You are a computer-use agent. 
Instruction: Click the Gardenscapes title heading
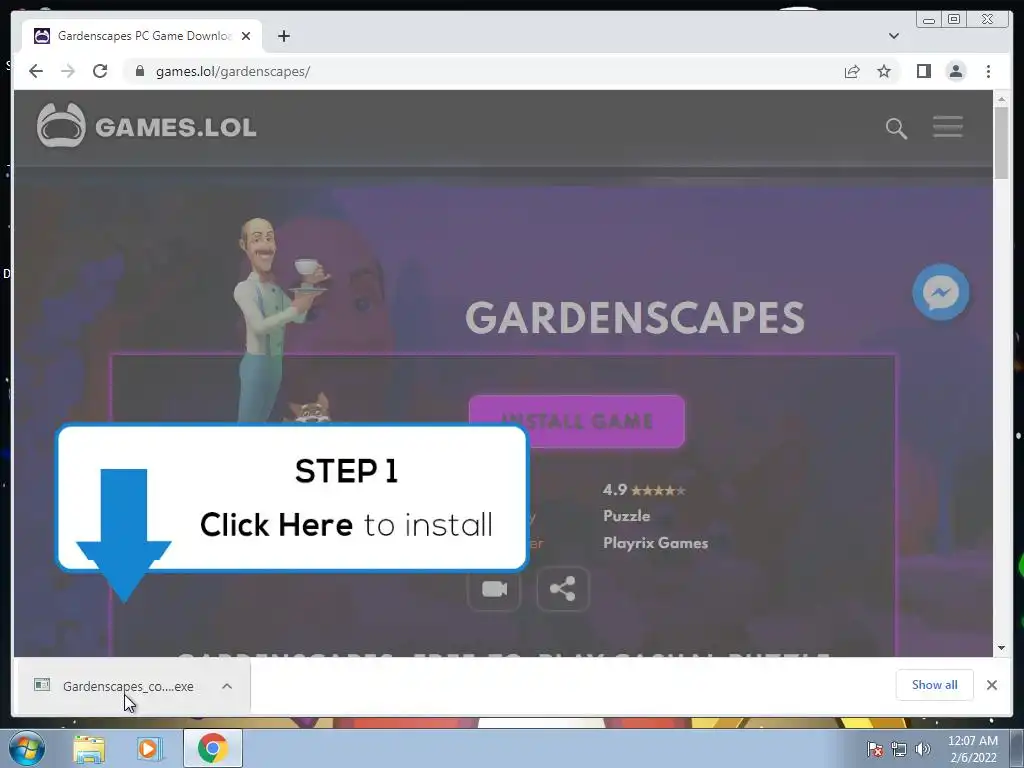click(635, 317)
